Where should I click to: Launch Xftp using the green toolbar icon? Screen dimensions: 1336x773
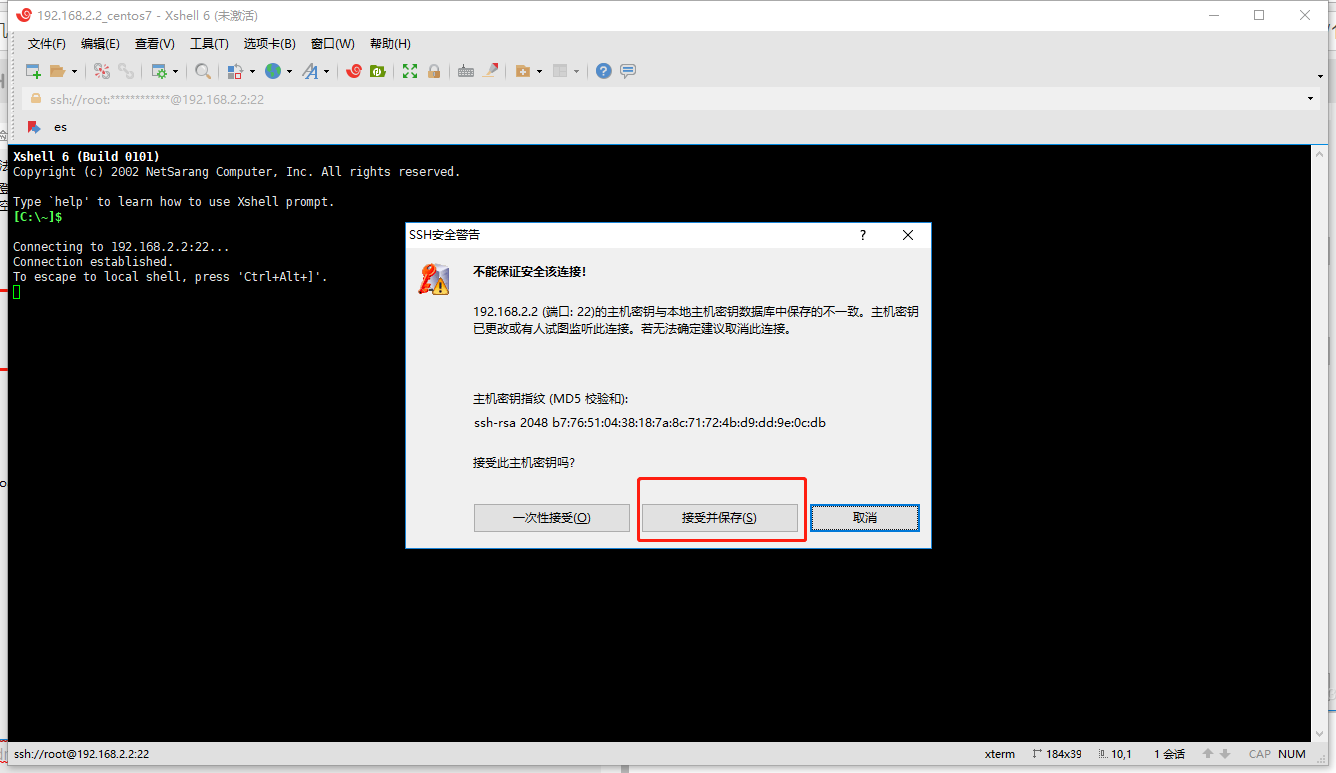coord(379,71)
